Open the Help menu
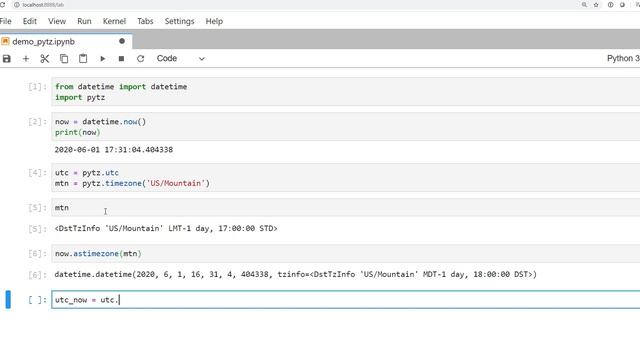The height and width of the screenshot is (360, 640). (214, 21)
